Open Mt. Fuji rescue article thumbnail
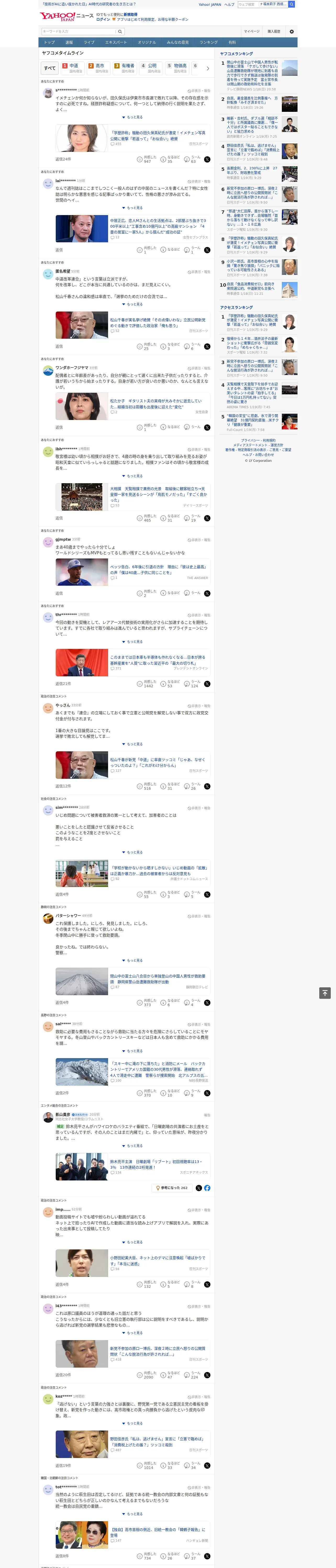 point(82,981)
